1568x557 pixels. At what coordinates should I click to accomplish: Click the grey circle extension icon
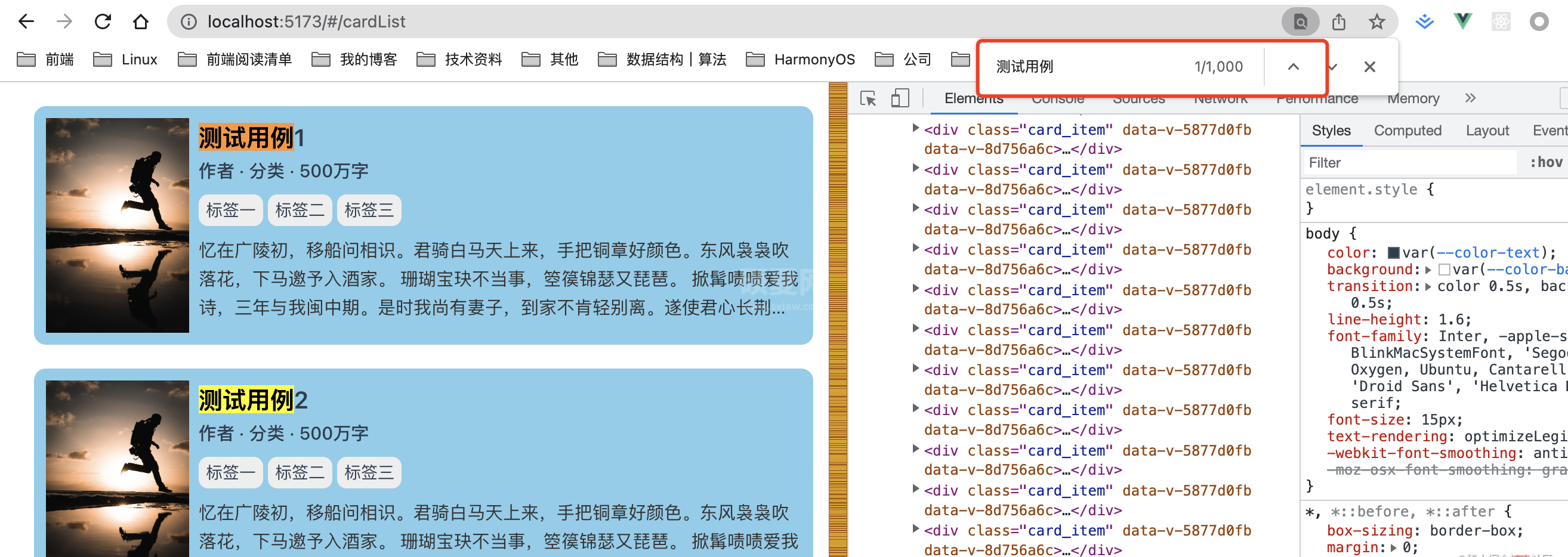pyautogui.click(x=1539, y=22)
